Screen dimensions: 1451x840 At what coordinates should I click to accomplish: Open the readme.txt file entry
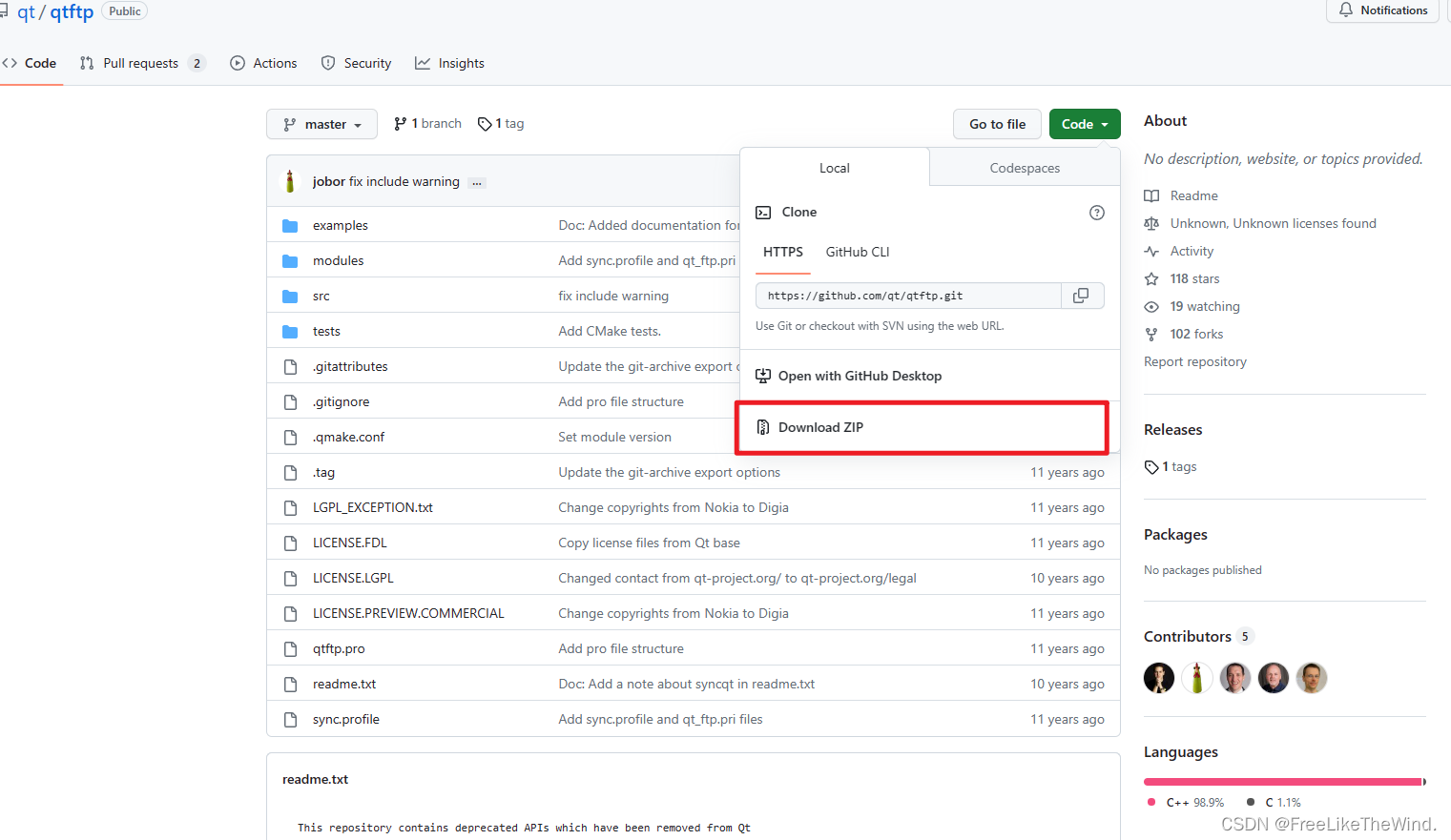tap(344, 685)
